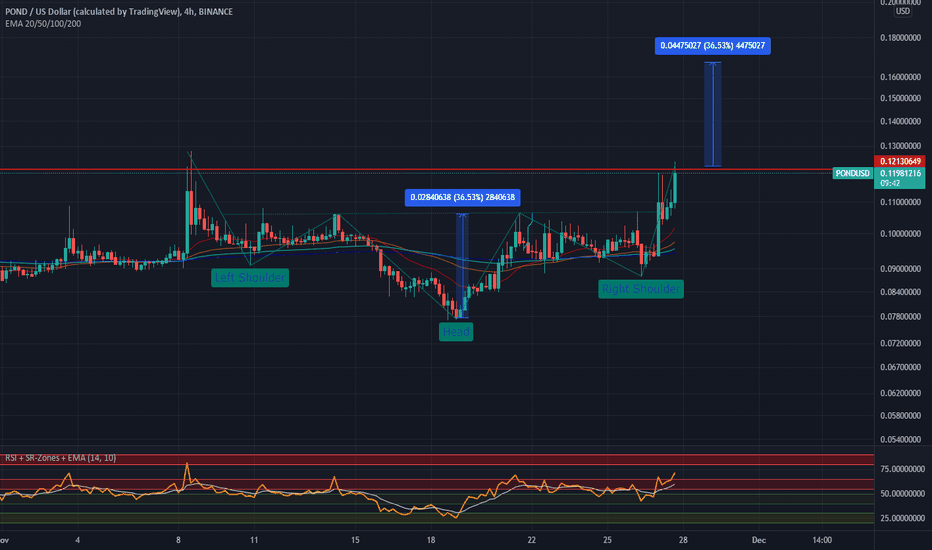Select the tall blue price target projection bar

713,114
